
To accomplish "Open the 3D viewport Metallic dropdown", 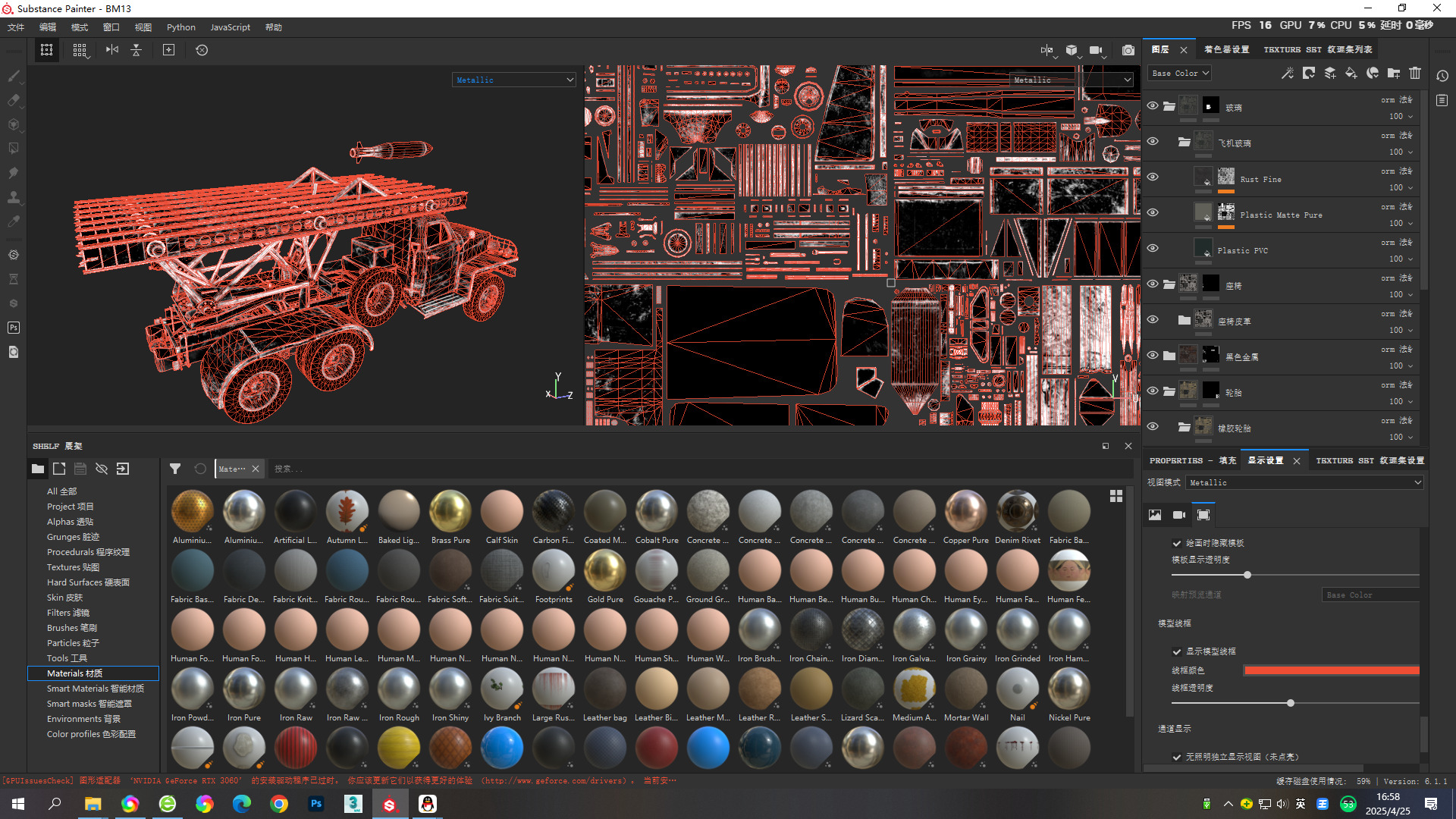I will point(514,80).
